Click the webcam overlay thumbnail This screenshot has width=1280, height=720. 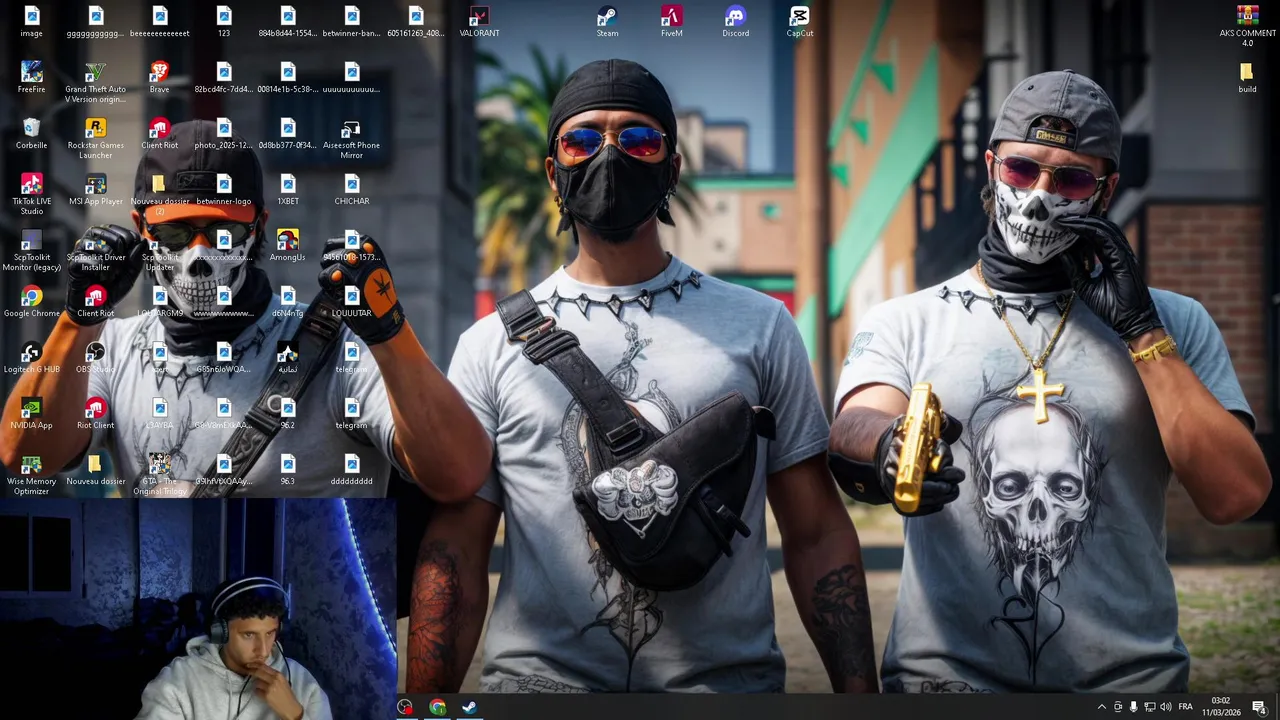198,608
